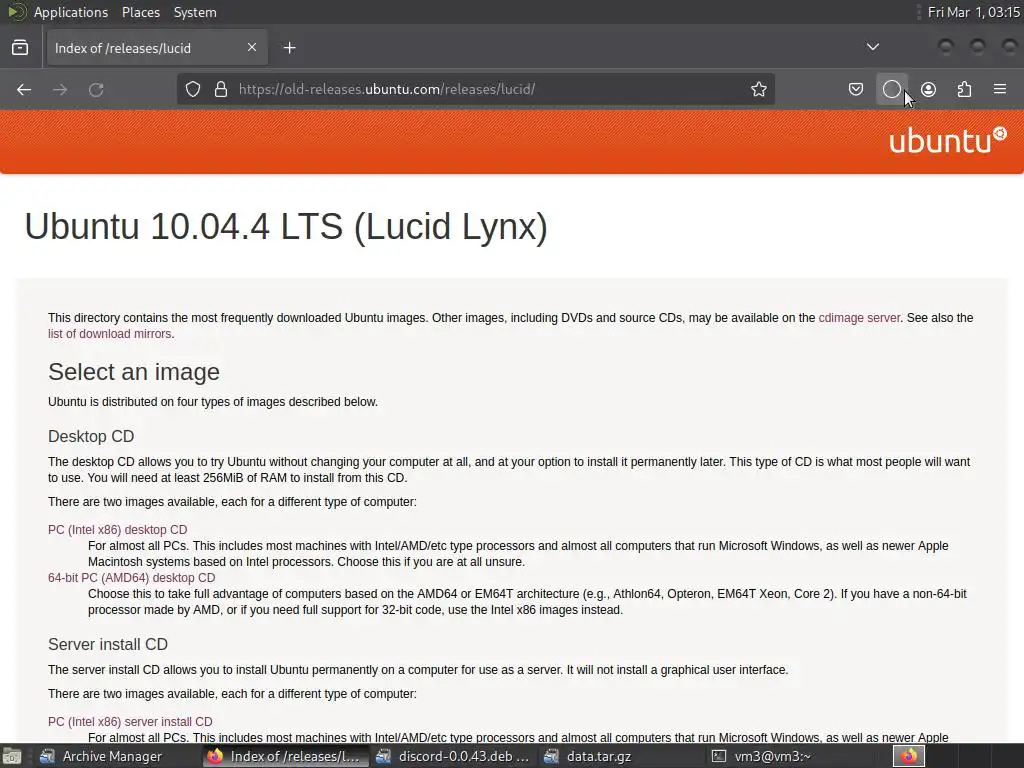Switch to discord-0.0.43.deb taskbar window
Image resolution: width=1024 pixels, height=768 pixels.
(454, 756)
